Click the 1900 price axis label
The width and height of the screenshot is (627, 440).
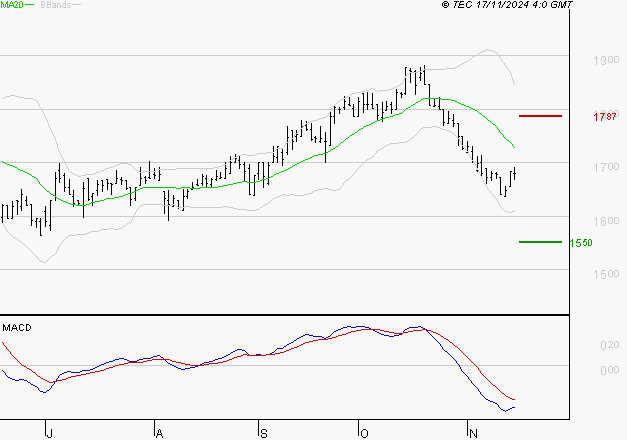tap(606, 60)
